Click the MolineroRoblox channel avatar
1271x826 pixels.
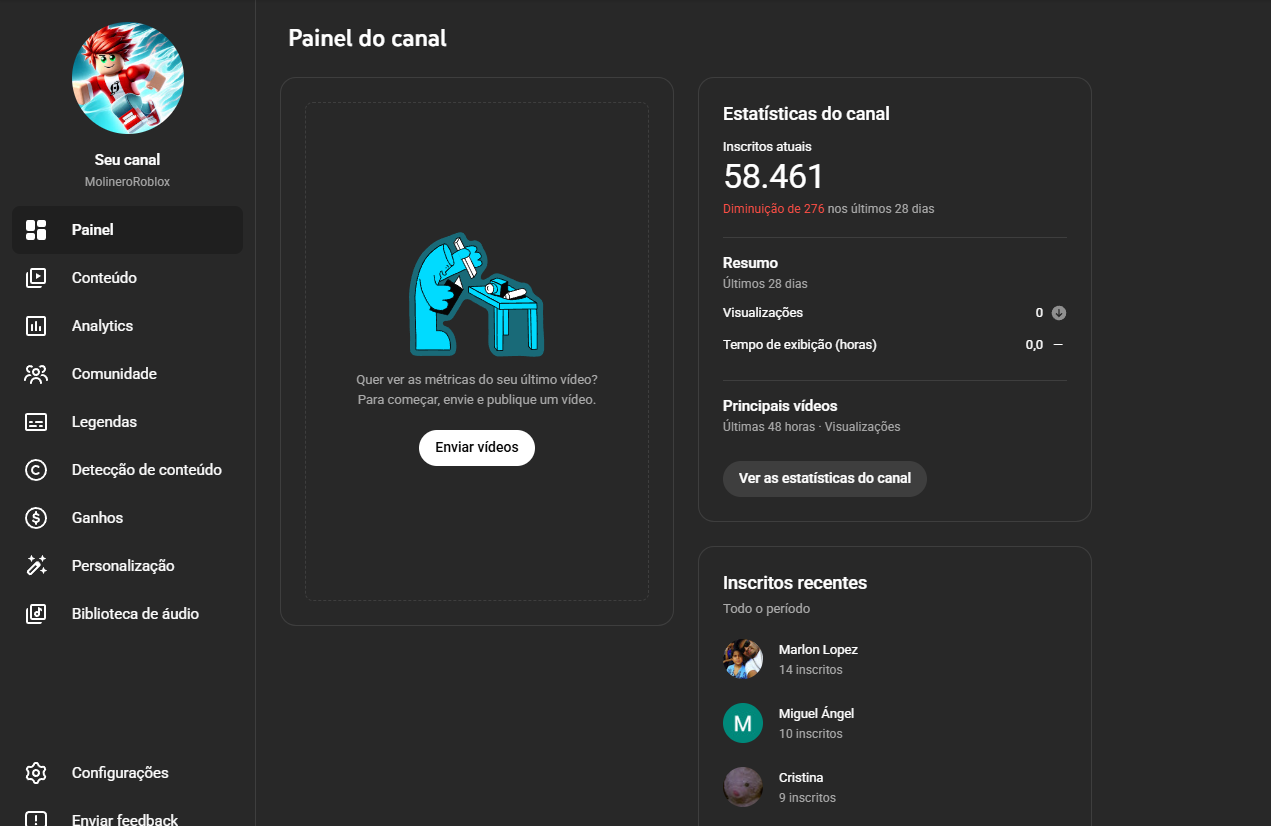pos(128,78)
